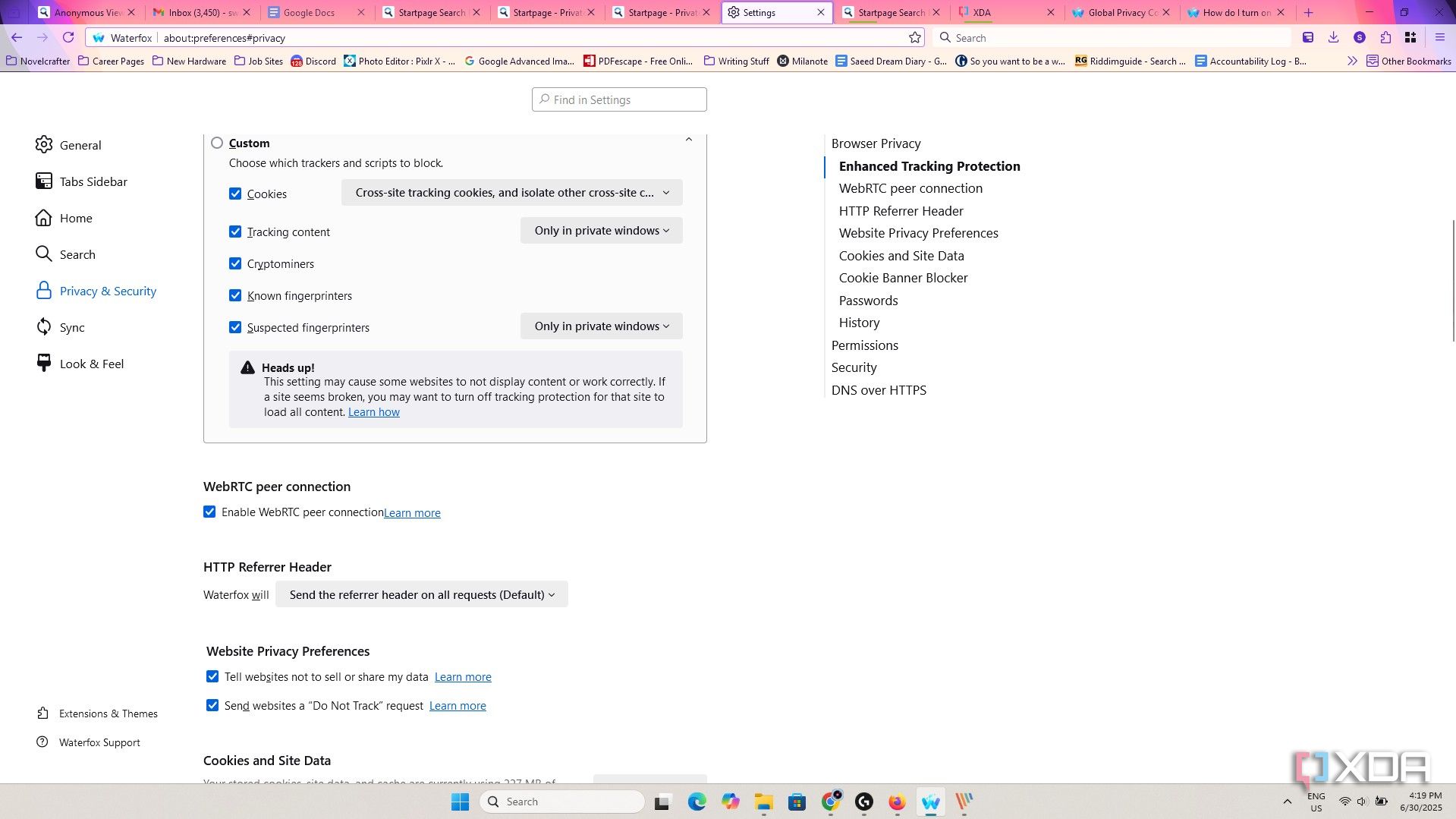Bookmark this page with the star icon

[915, 37]
